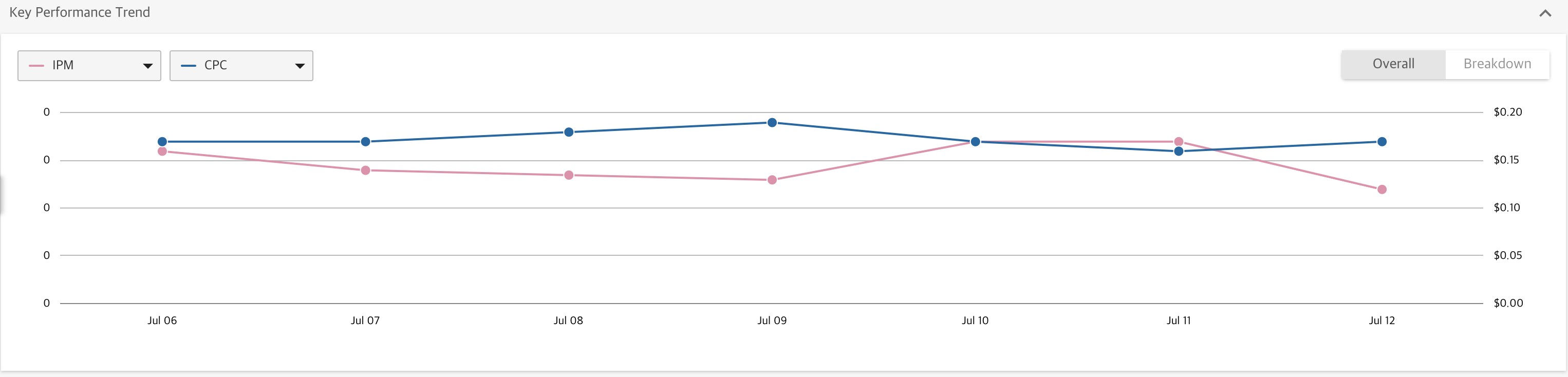Click the blue CPC point on Jul 07
The image size is (1568, 377).
pos(365,142)
